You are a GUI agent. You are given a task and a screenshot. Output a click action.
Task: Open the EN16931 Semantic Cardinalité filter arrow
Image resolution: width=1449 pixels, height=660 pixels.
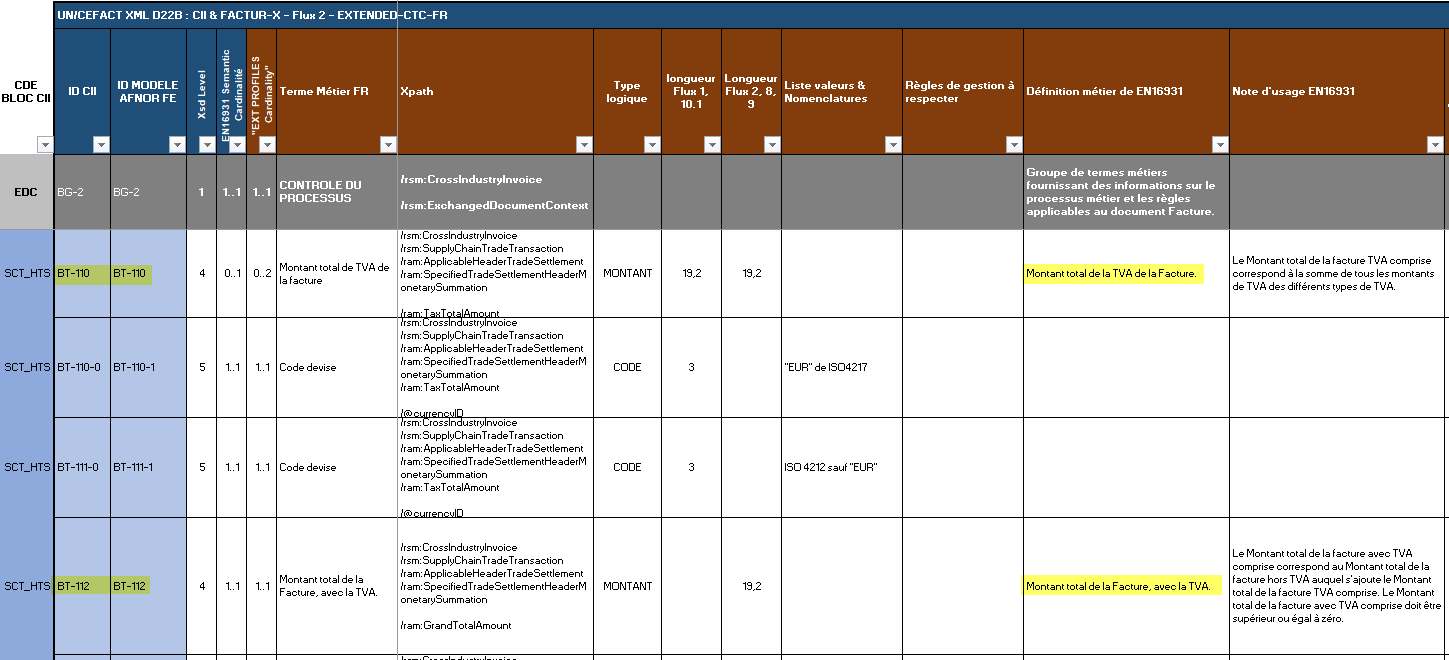coord(237,145)
